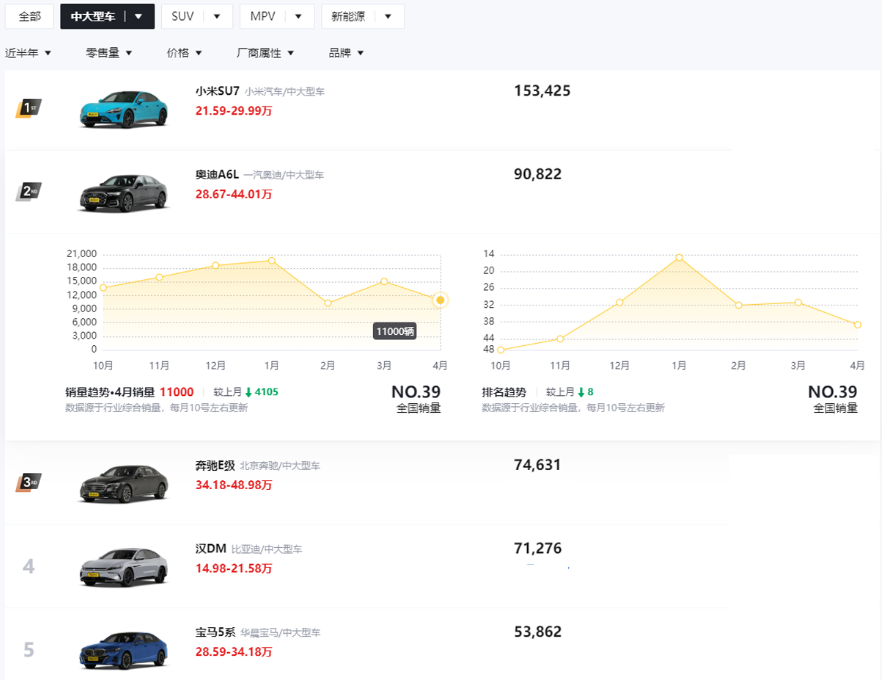Screen dimensions: 882x680
Task: Click the 小米汽车/中大型车 manufacturer text
Action: [x=285, y=92]
